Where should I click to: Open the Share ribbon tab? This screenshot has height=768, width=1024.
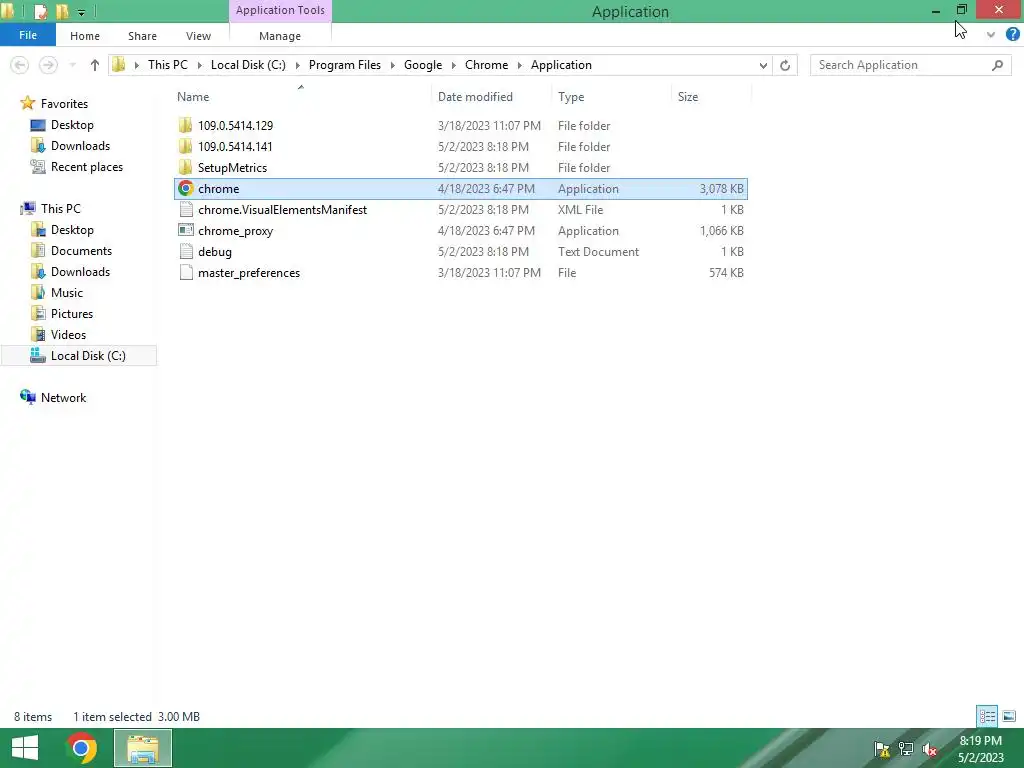tap(142, 36)
